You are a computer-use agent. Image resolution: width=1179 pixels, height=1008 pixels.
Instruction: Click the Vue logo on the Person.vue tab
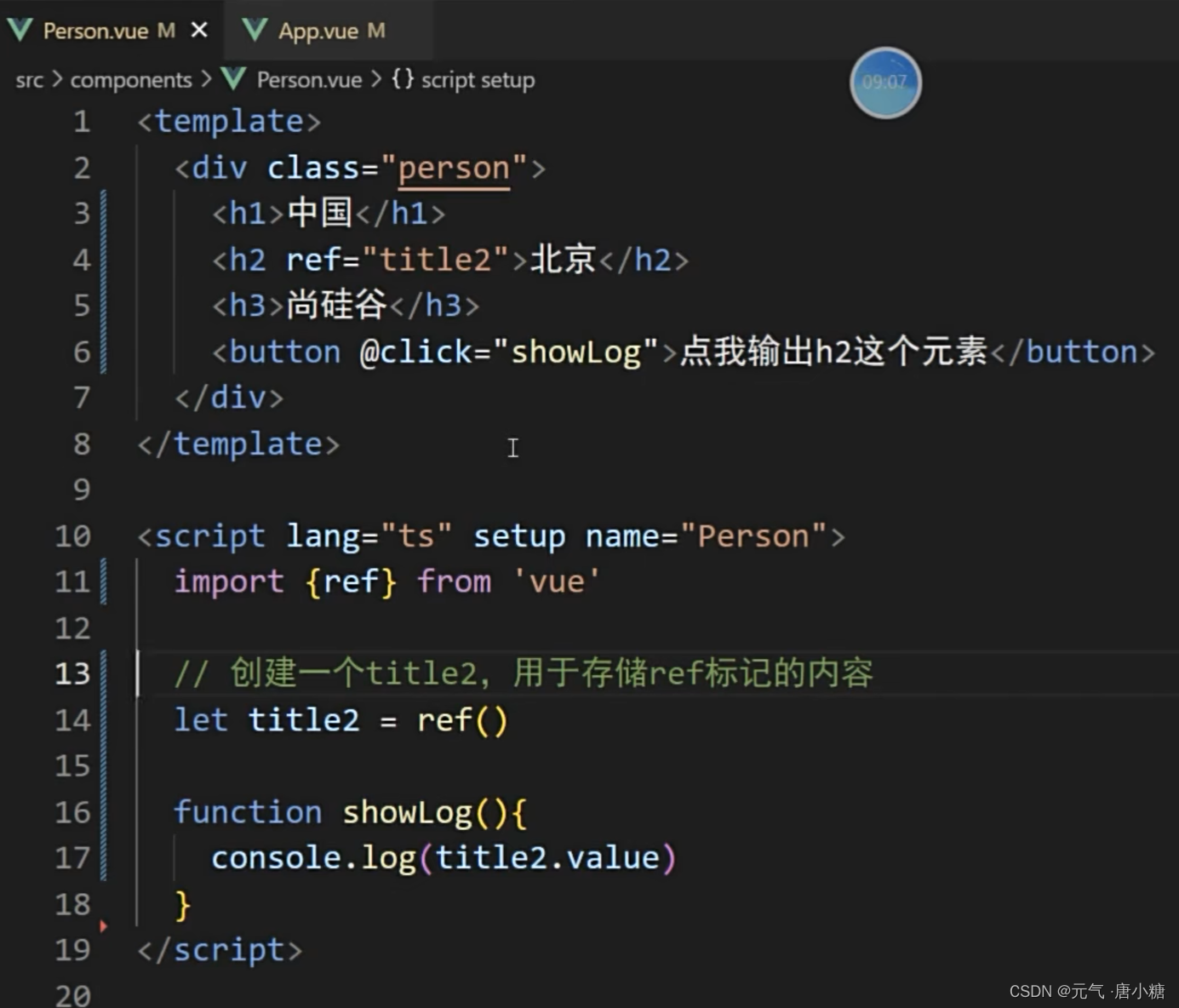coord(19,29)
